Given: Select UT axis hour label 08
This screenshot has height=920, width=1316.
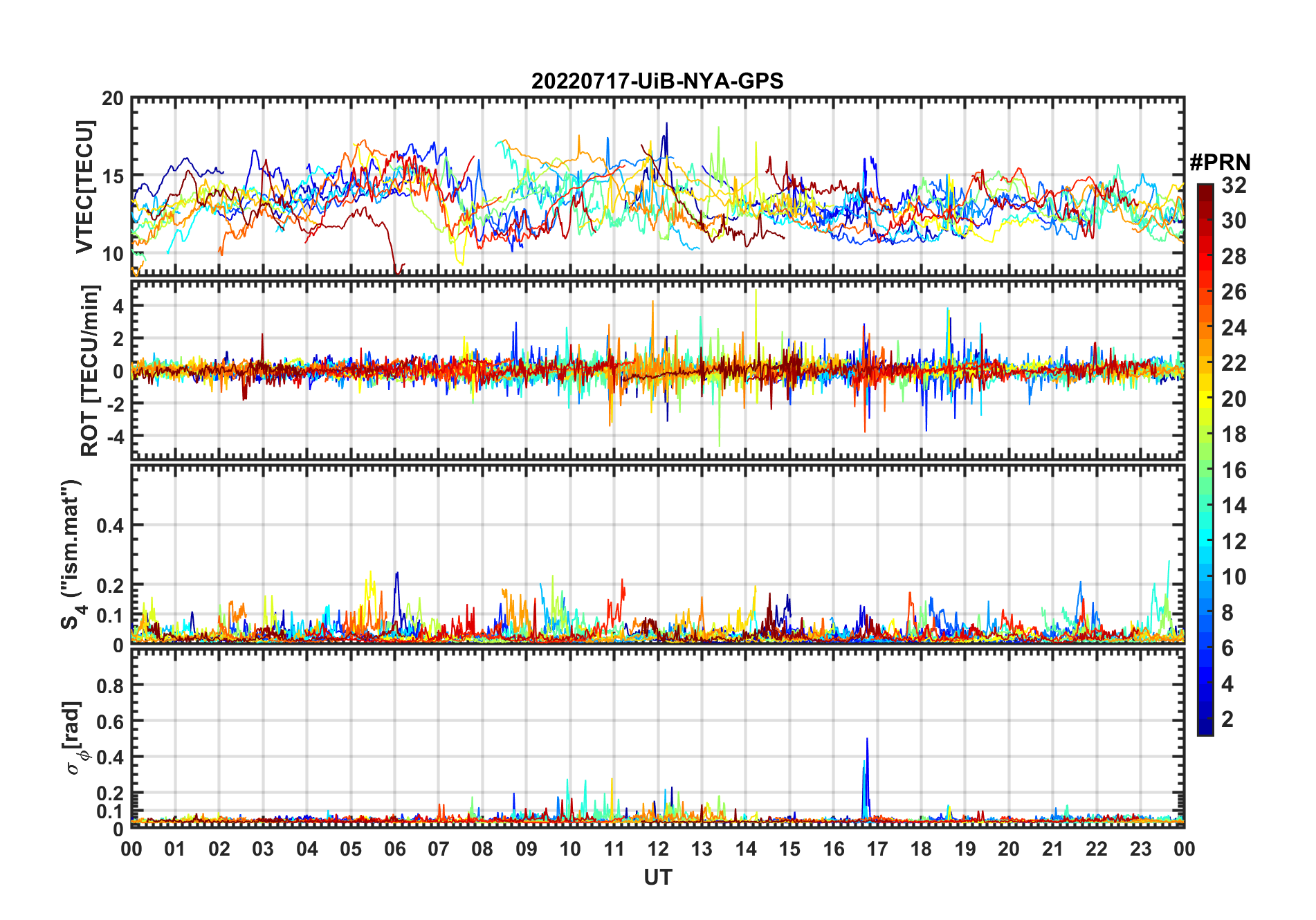Looking at the screenshot, I should [482, 849].
